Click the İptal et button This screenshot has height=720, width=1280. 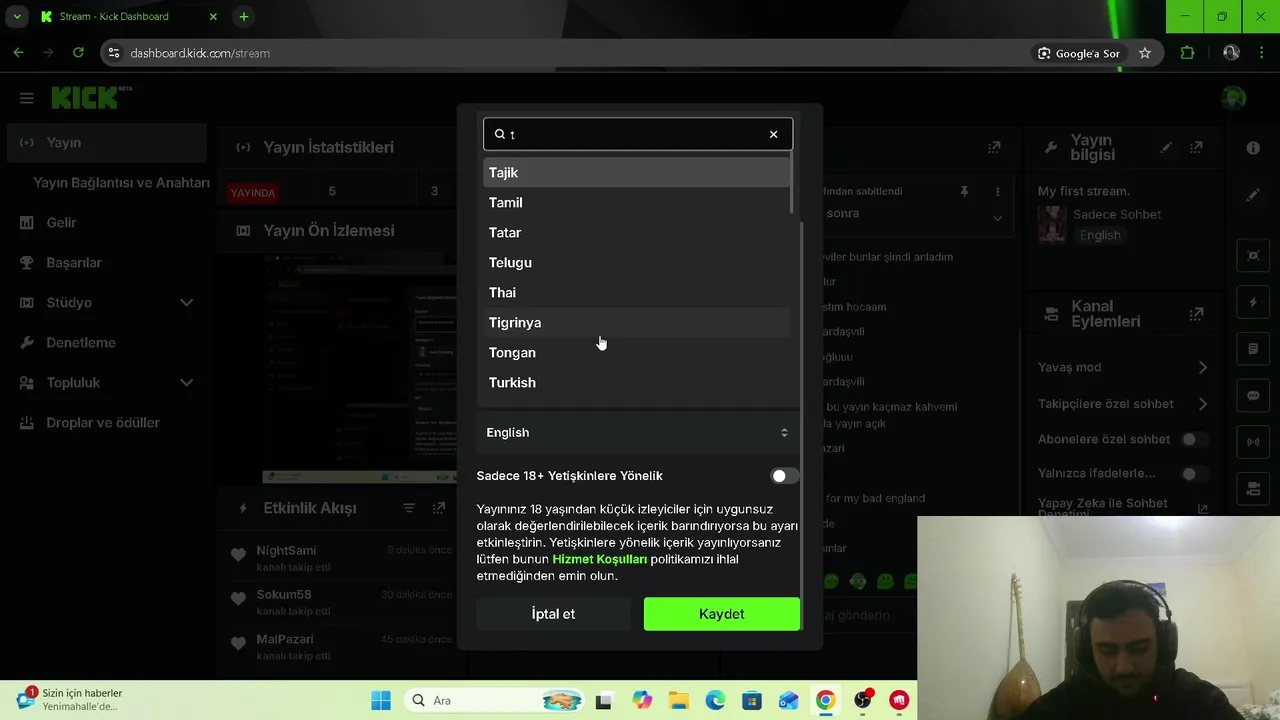point(553,614)
